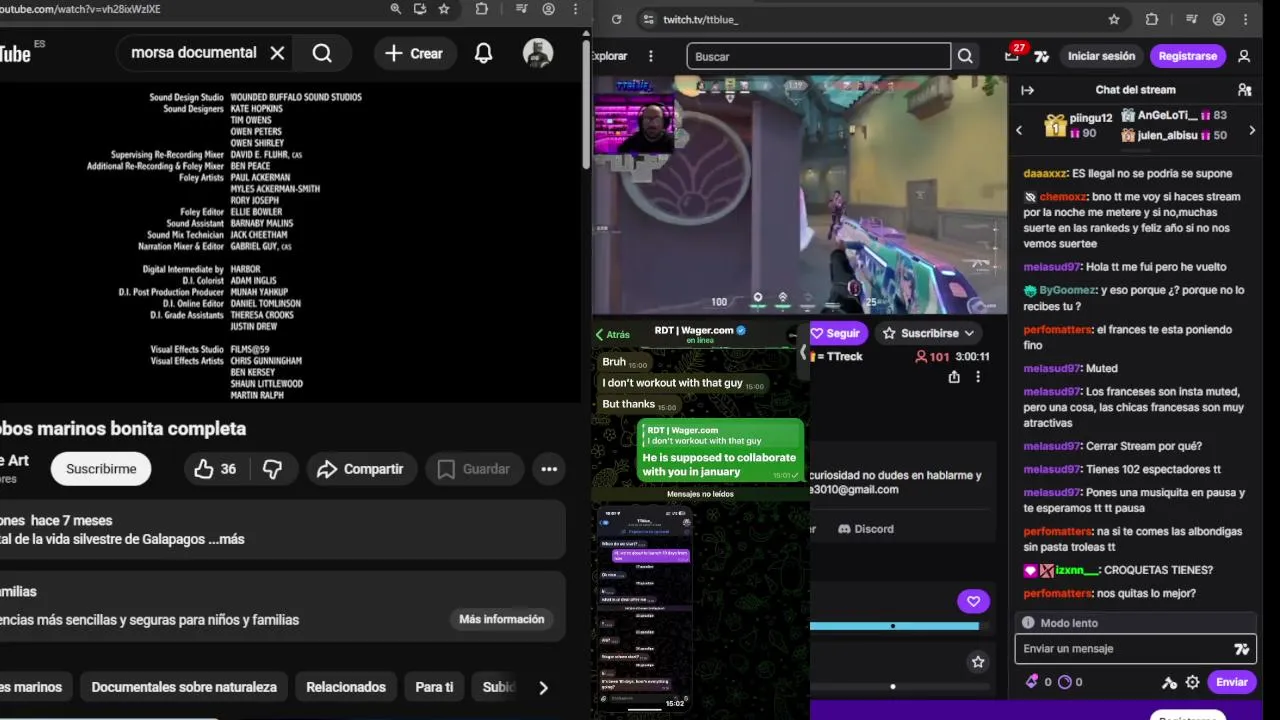Open Chrome profile icon in Twitch browser
Screen dimensions: 1280x720
tap(1219, 19)
